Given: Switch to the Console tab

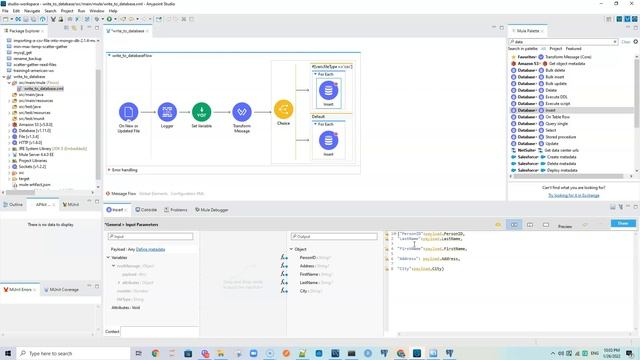Looking at the screenshot, I should pos(146,210).
